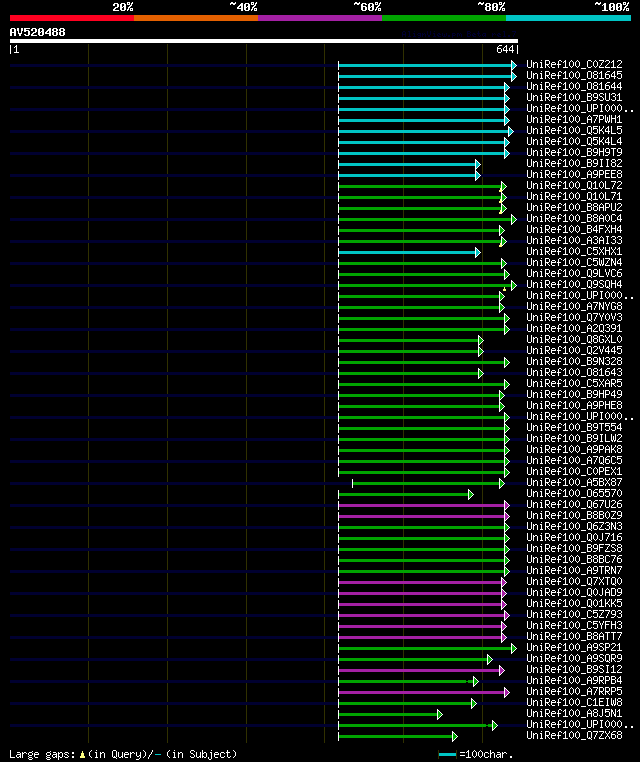Image resolution: width=640 pixels, height=762 pixels.
Task: Click the cyan ~100% identity legend segment
Action: 568,18
